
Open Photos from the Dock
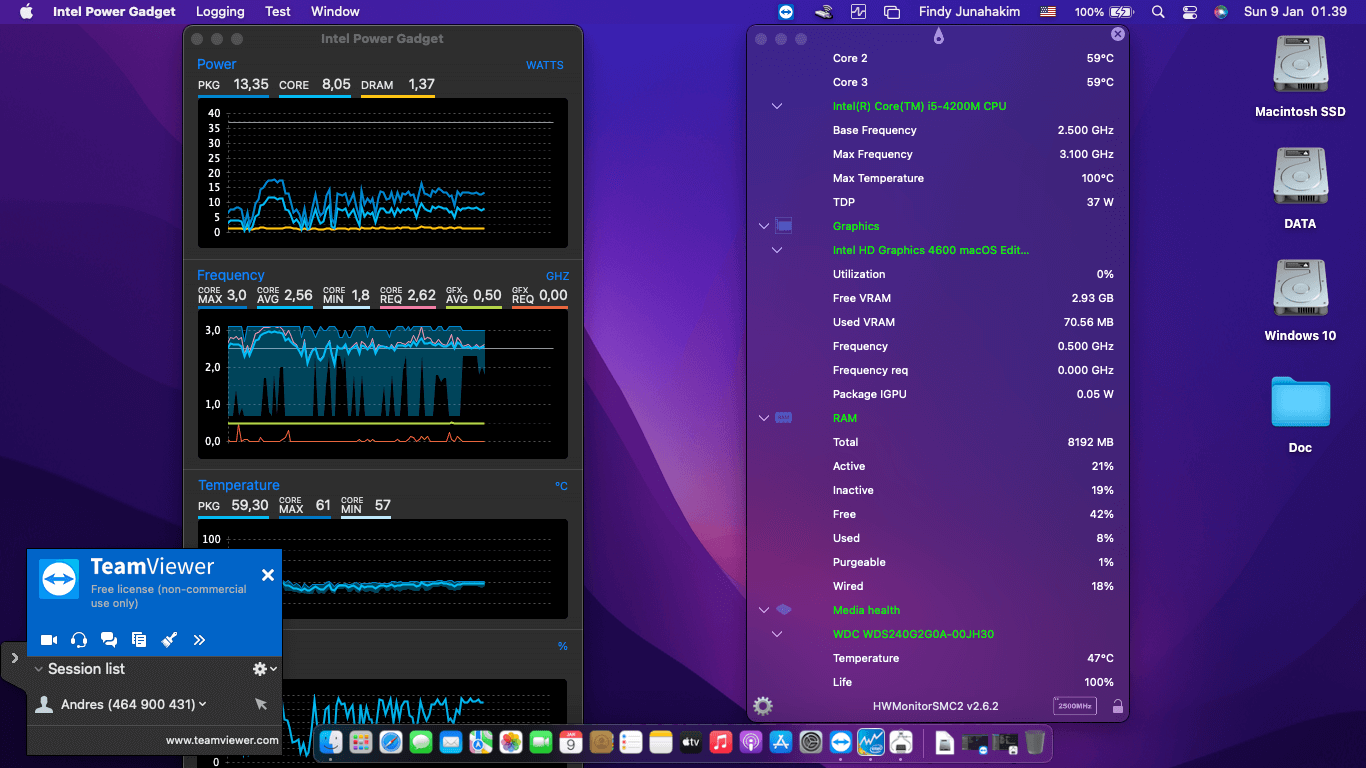[511, 742]
